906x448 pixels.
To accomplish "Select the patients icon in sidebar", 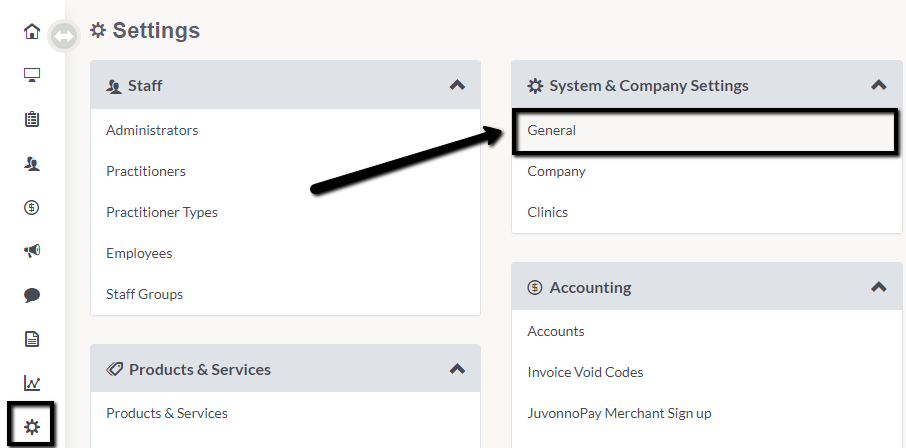I will [x=32, y=164].
